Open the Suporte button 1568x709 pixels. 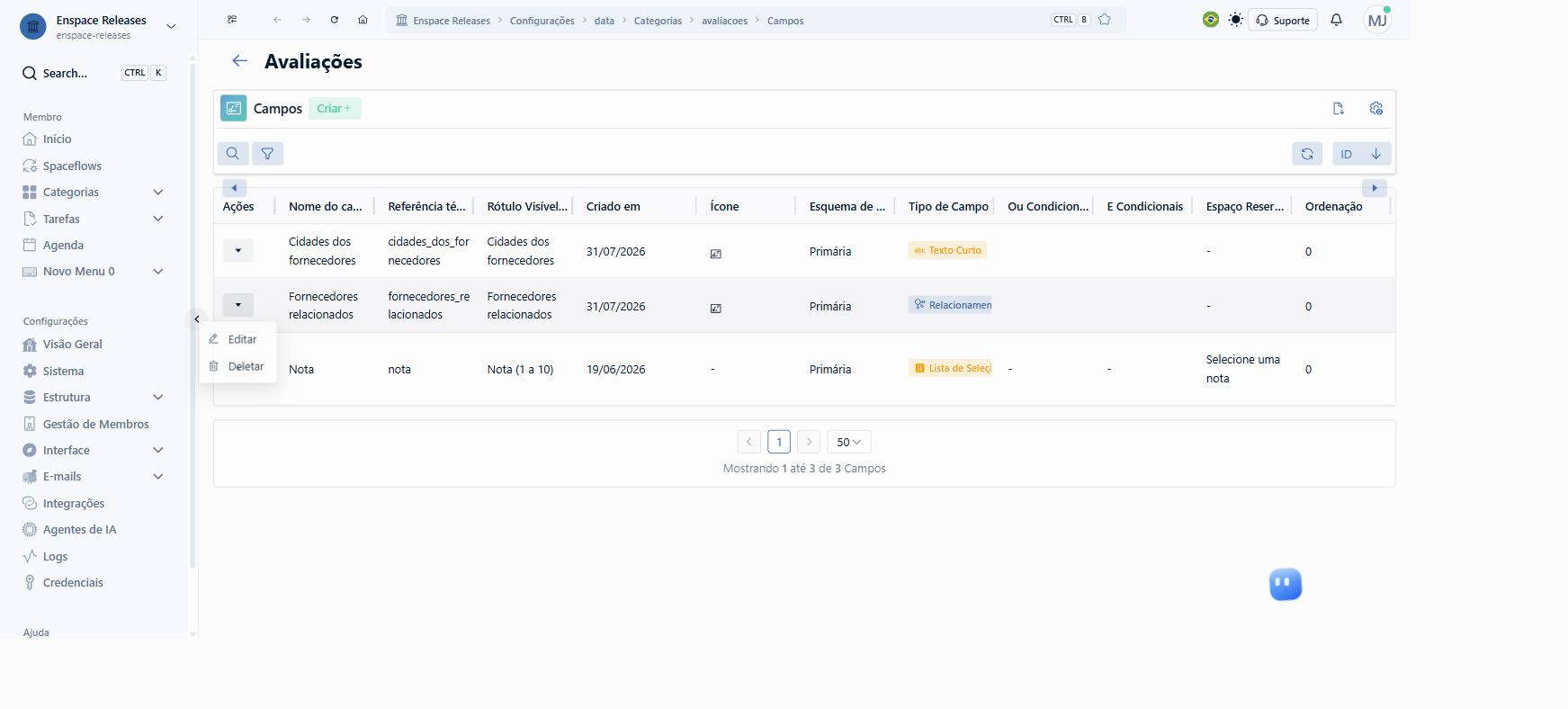[1283, 20]
